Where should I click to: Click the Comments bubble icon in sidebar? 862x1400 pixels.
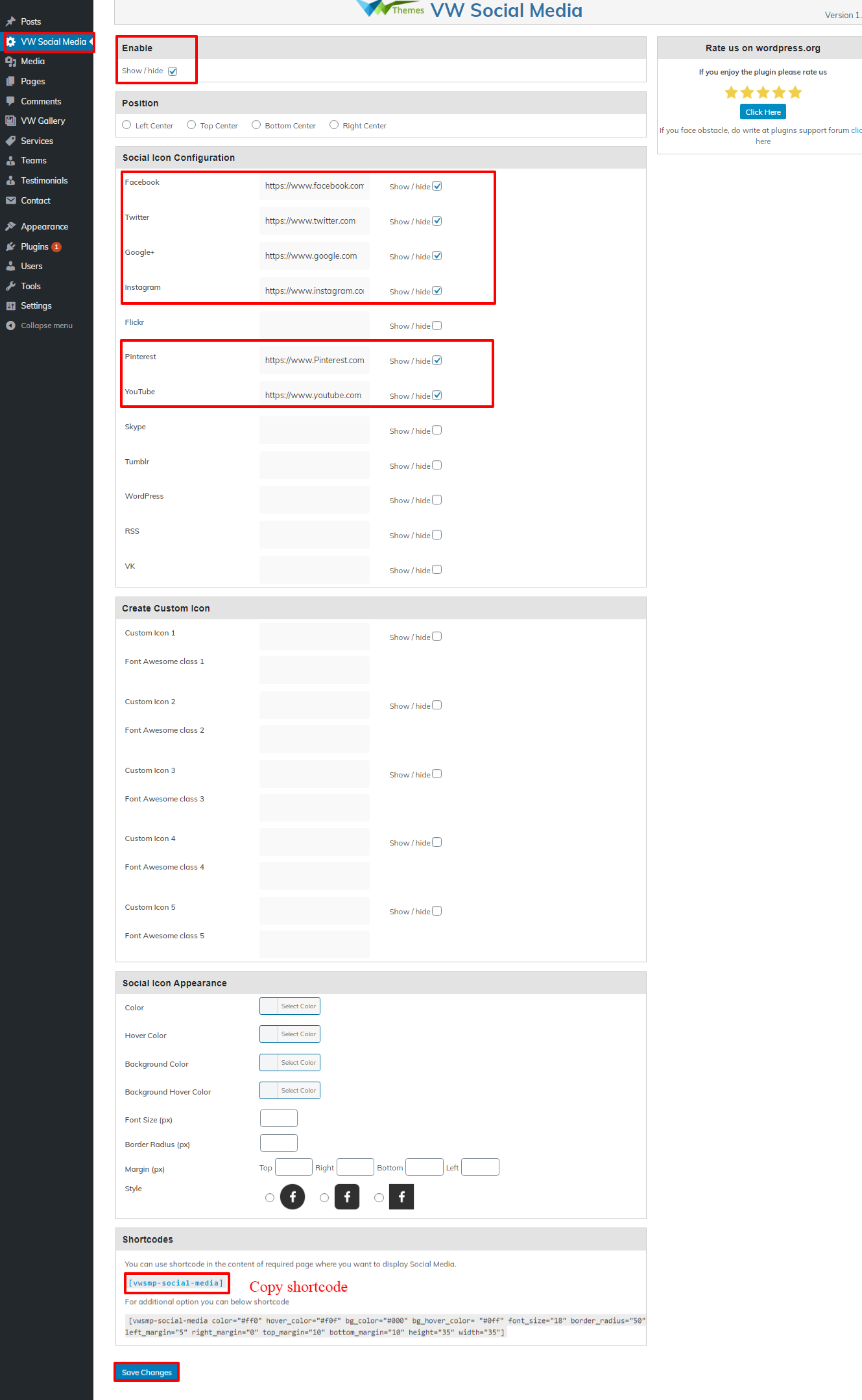(10, 101)
